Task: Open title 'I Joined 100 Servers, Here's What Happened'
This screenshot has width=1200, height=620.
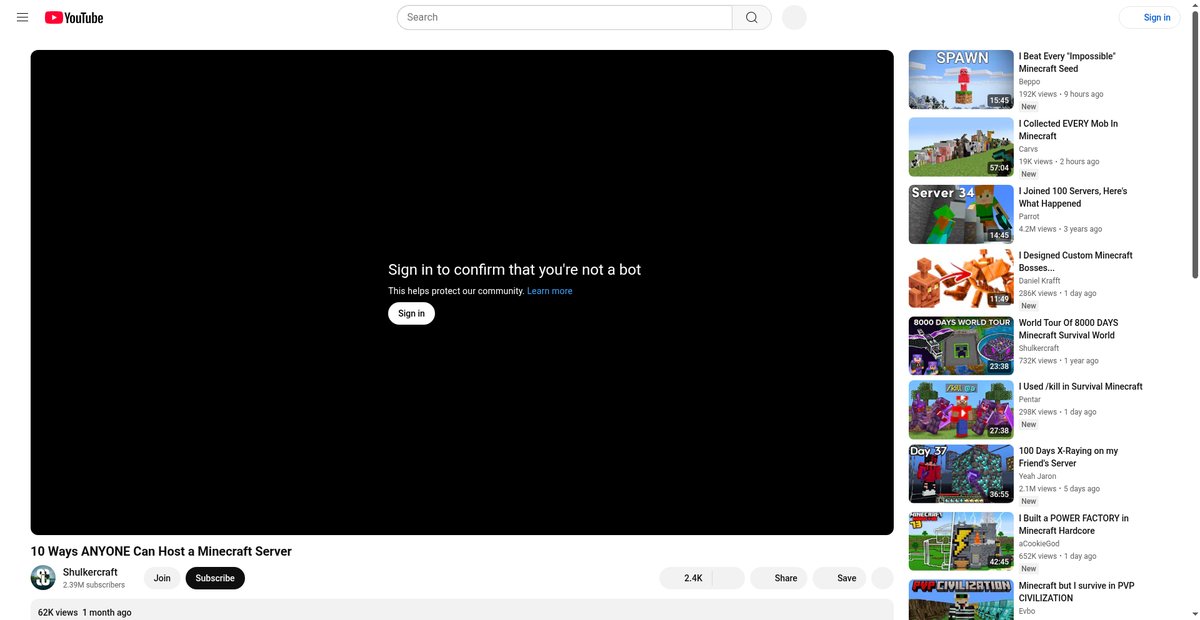Action: [x=1073, y=197]
